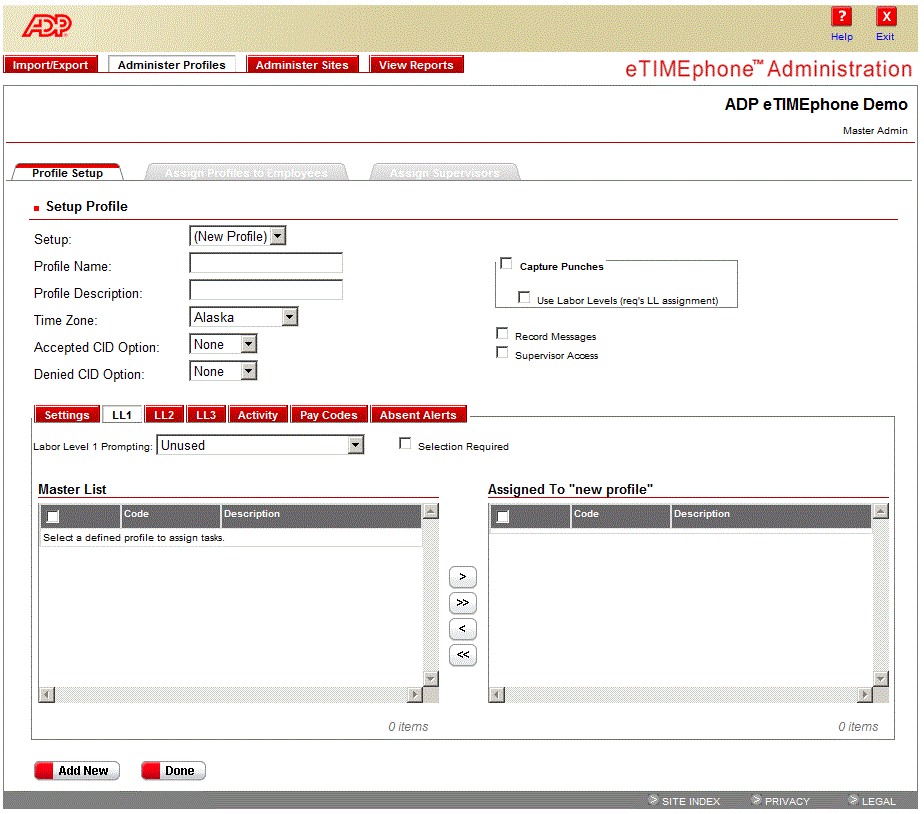Click Master List scroll right arrow
The image size is (924, 814).
[x=415, y=695]
